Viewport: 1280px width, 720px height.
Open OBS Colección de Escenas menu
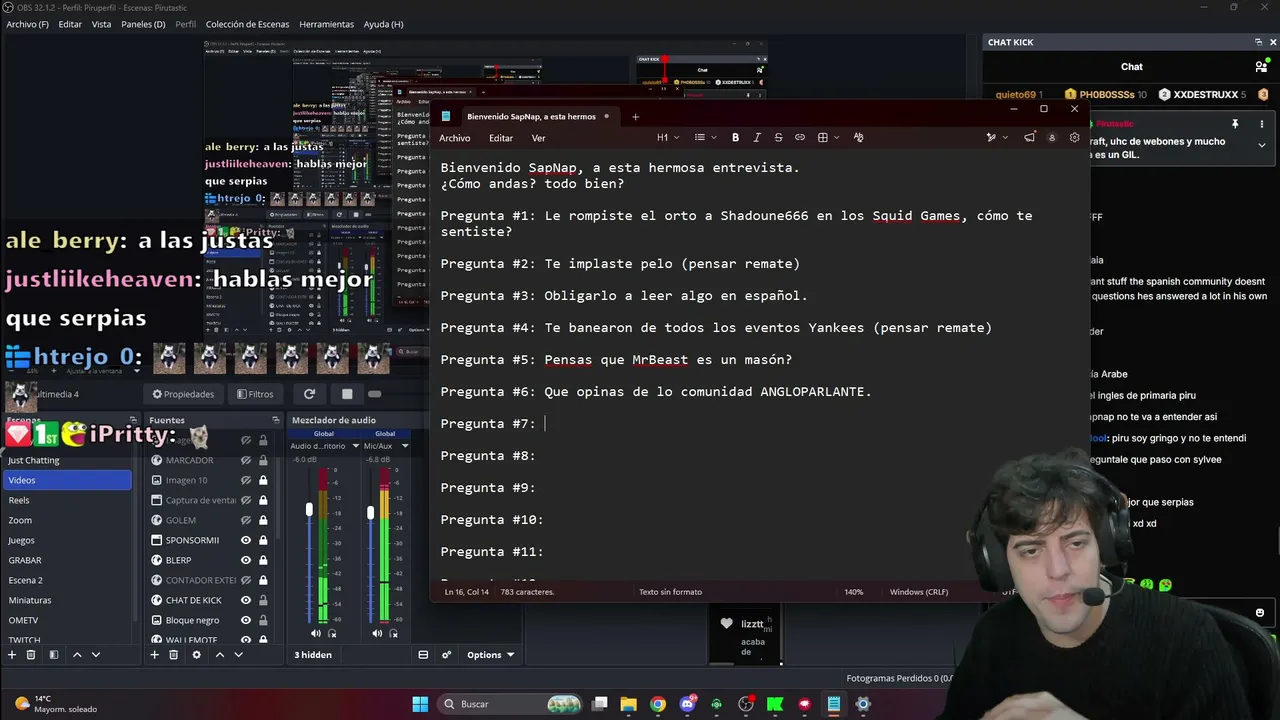pyautogui.click(x=247, y=24)
